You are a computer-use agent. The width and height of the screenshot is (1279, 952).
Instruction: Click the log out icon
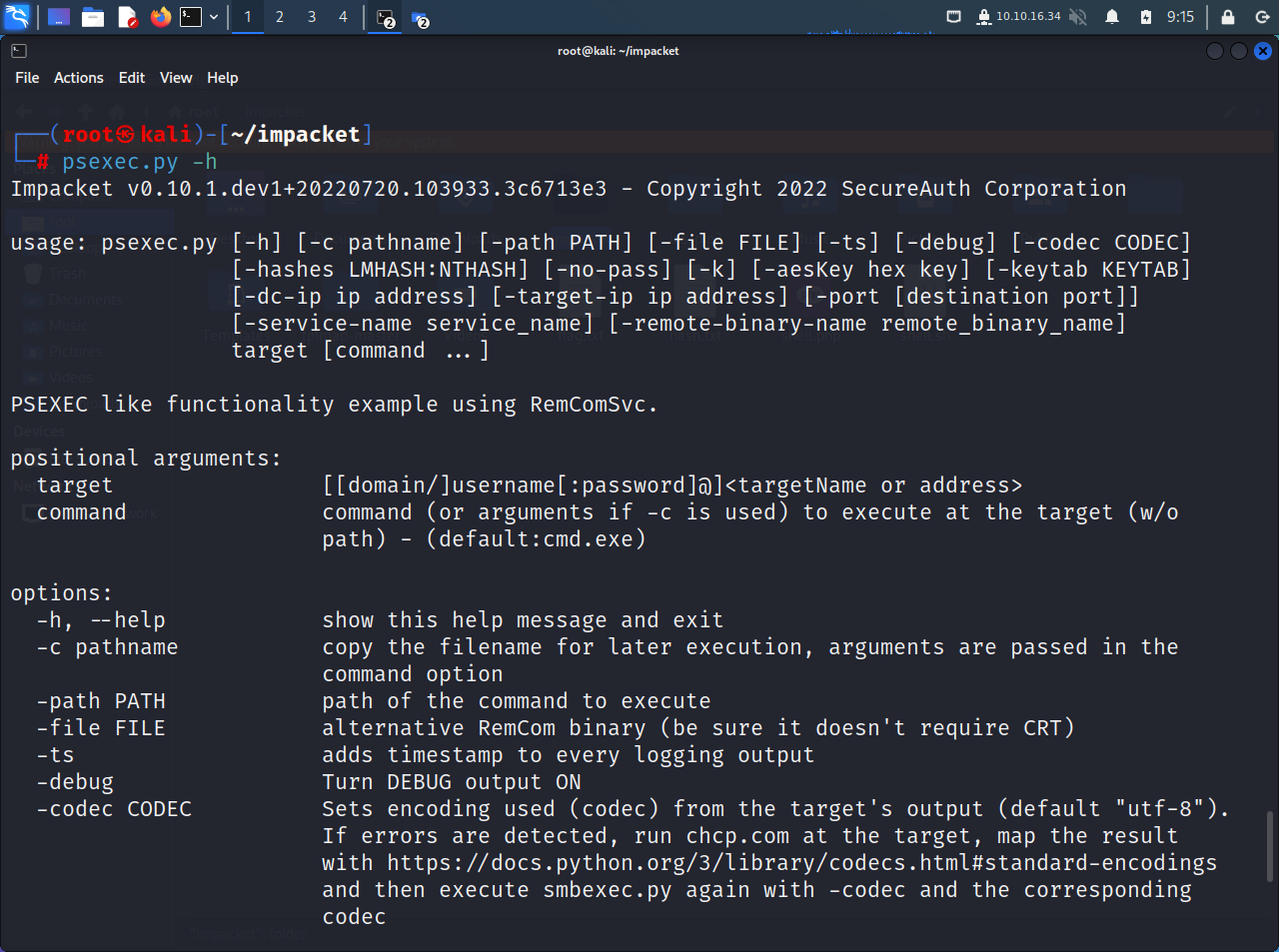(1261, 17)
